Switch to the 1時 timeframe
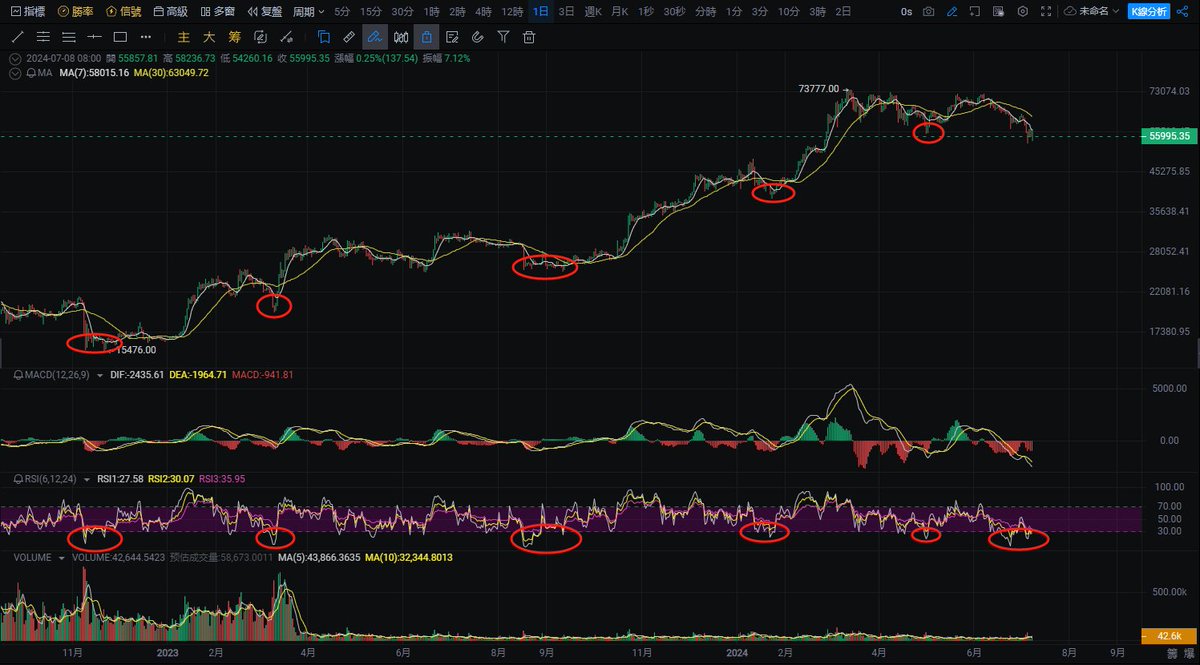Screen dimensions: 1200x665 (431, 11)
